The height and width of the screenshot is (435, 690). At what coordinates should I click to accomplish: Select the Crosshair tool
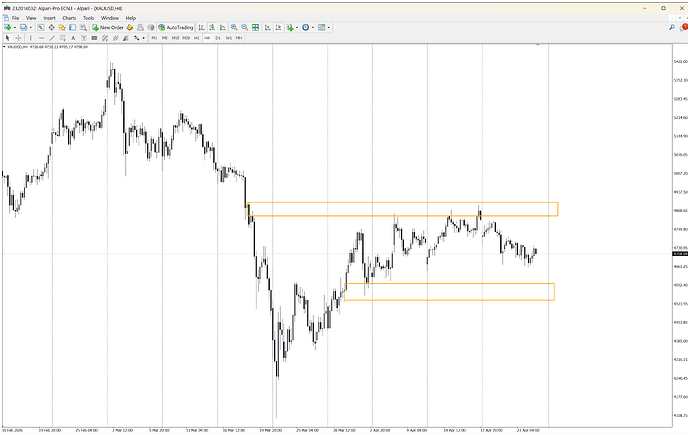(x=18, y=38)
